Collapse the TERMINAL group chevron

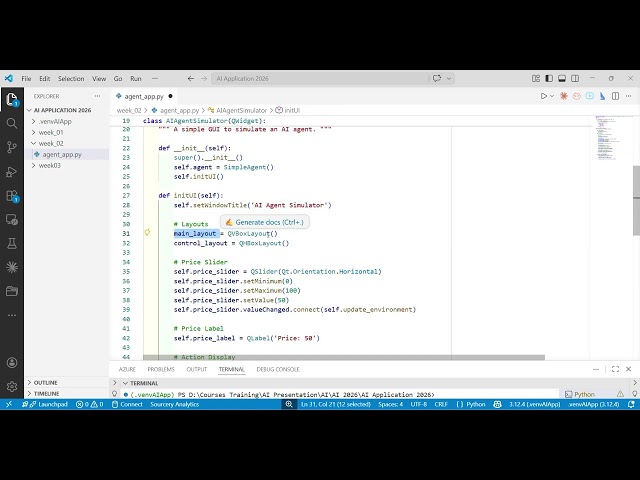click(126, 383)
